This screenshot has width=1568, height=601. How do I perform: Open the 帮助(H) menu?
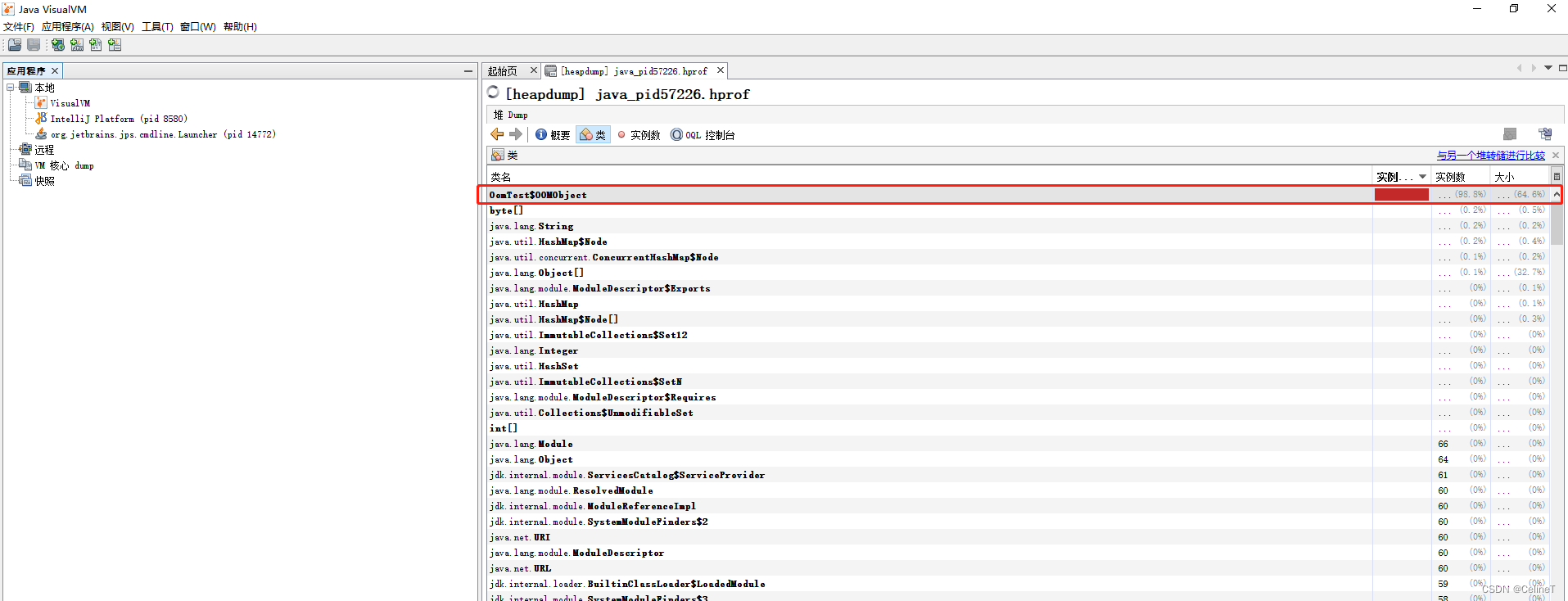point(240,27)
